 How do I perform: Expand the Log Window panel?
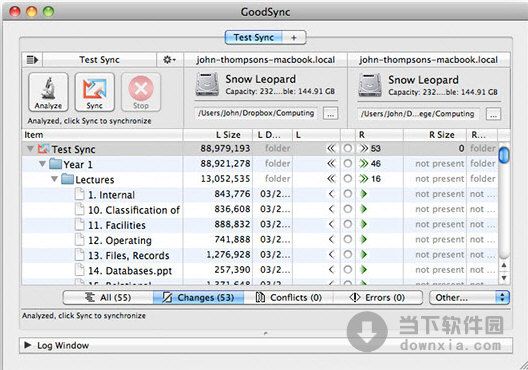pyautogui.click(x=28, y=345)
